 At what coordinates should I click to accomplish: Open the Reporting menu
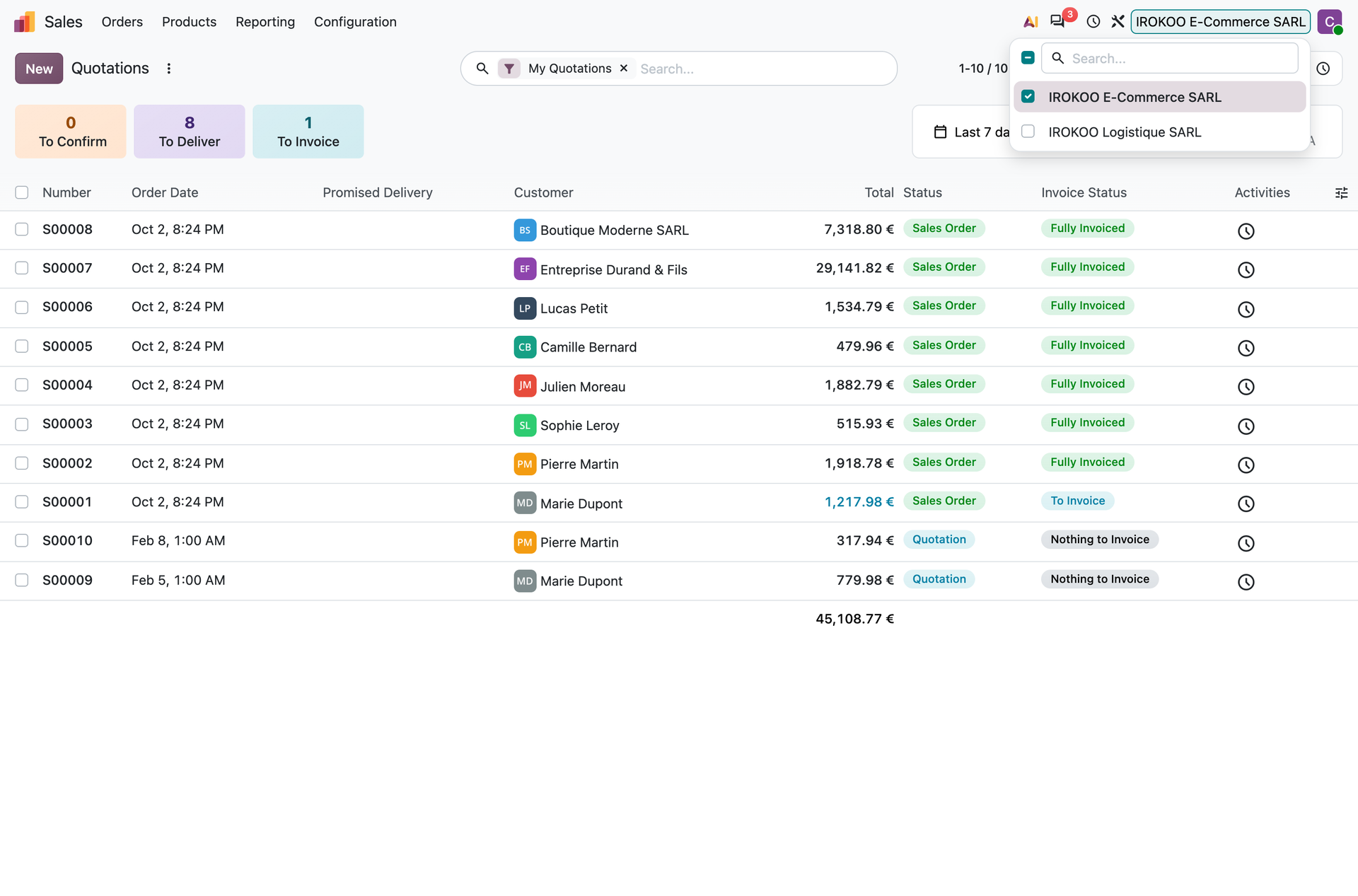point(265,22)
